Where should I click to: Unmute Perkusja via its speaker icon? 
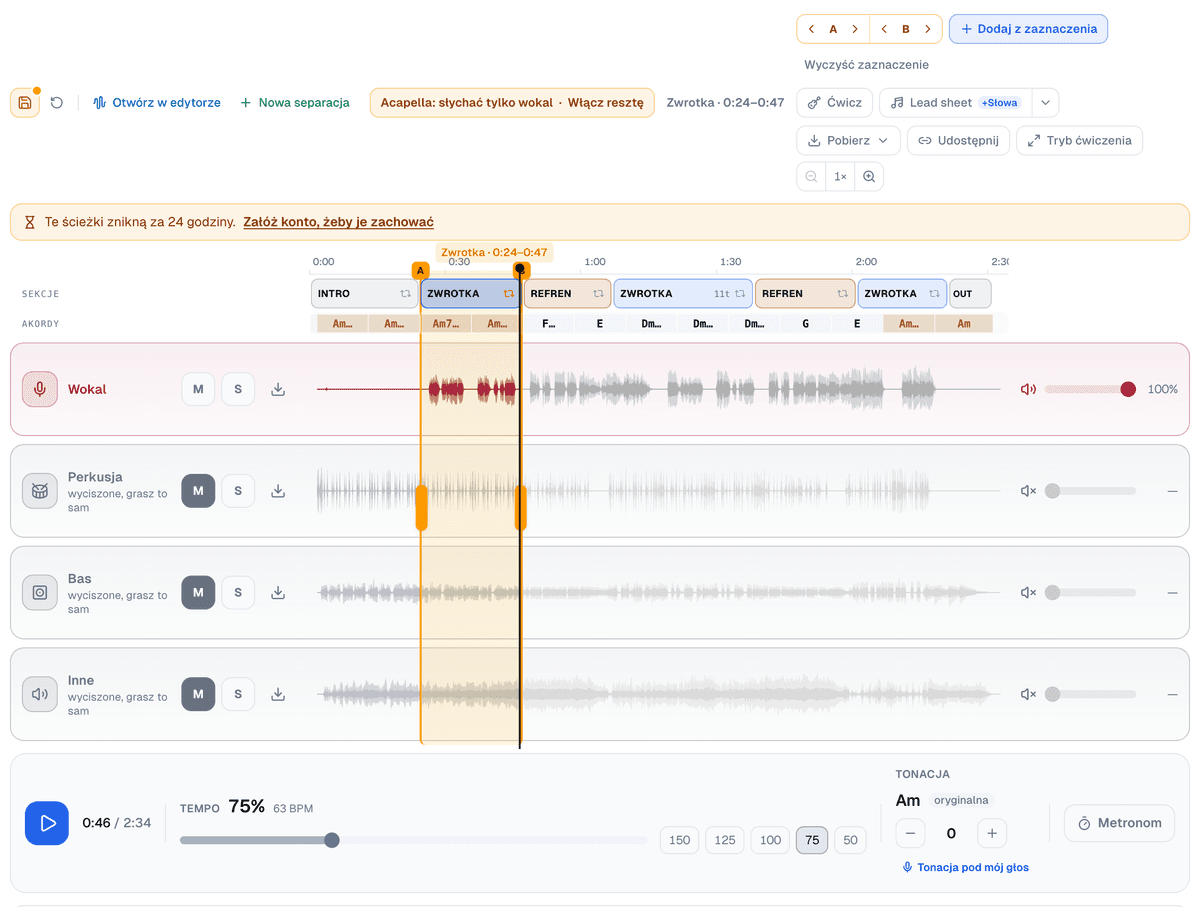(x=1028, y=491)
